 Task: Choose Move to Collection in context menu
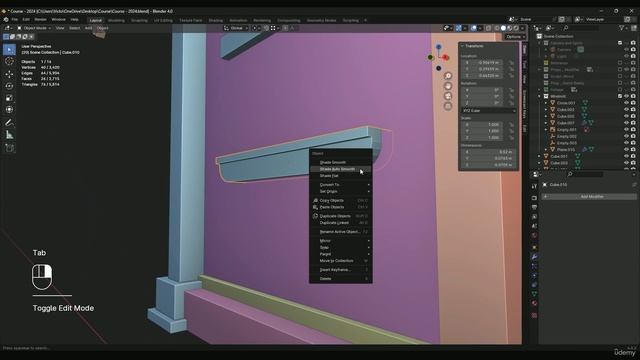341,261
